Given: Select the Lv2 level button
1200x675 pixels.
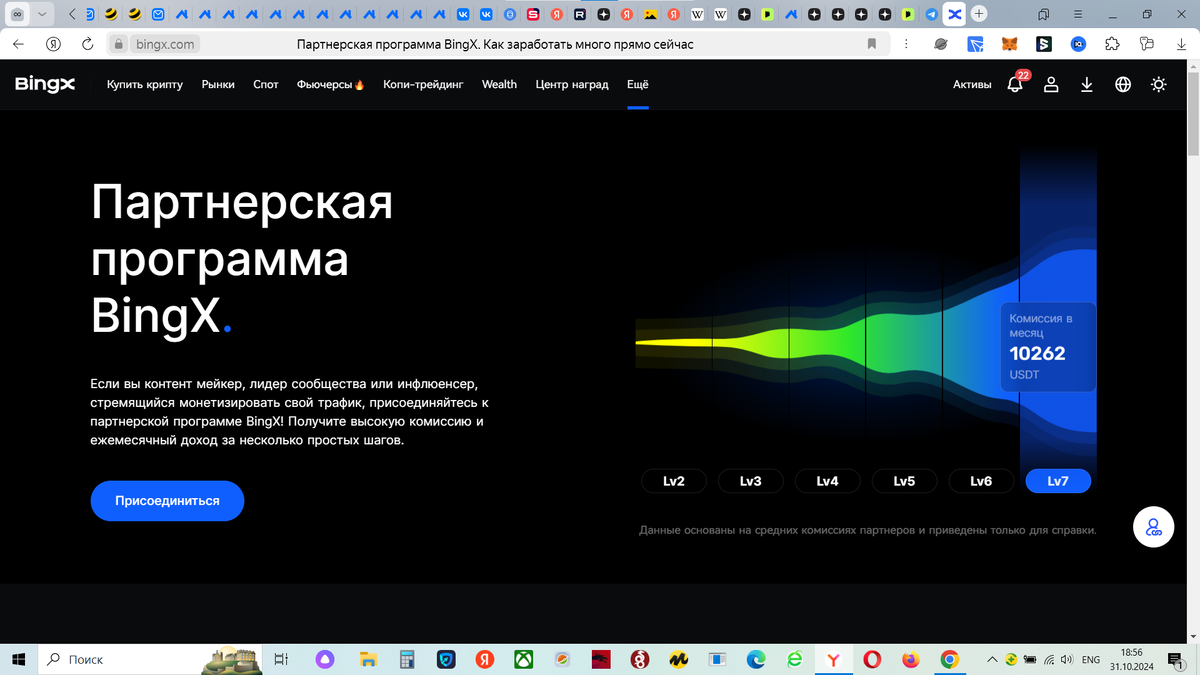Looking at the screenshot, I should 674,481.
